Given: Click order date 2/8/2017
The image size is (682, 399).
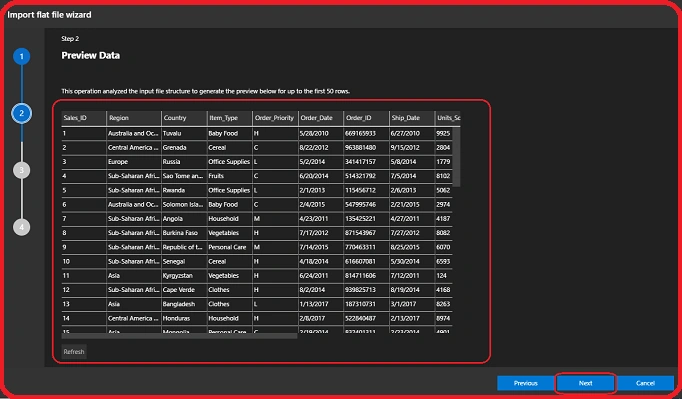Looking at the screenshot, I should [x=321, y=318].
